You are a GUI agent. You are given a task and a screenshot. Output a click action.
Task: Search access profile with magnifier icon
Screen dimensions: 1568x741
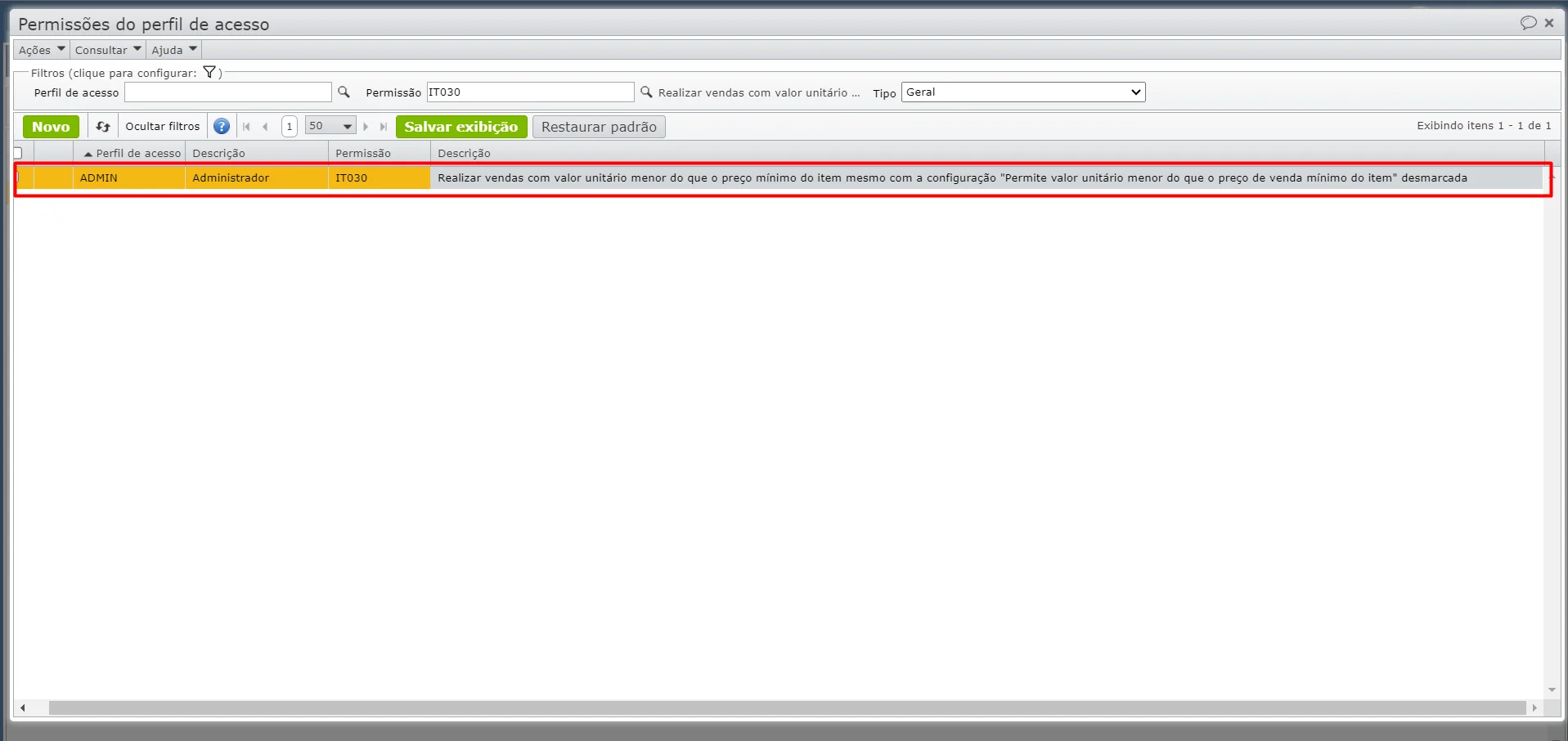[x=344, y=92]
